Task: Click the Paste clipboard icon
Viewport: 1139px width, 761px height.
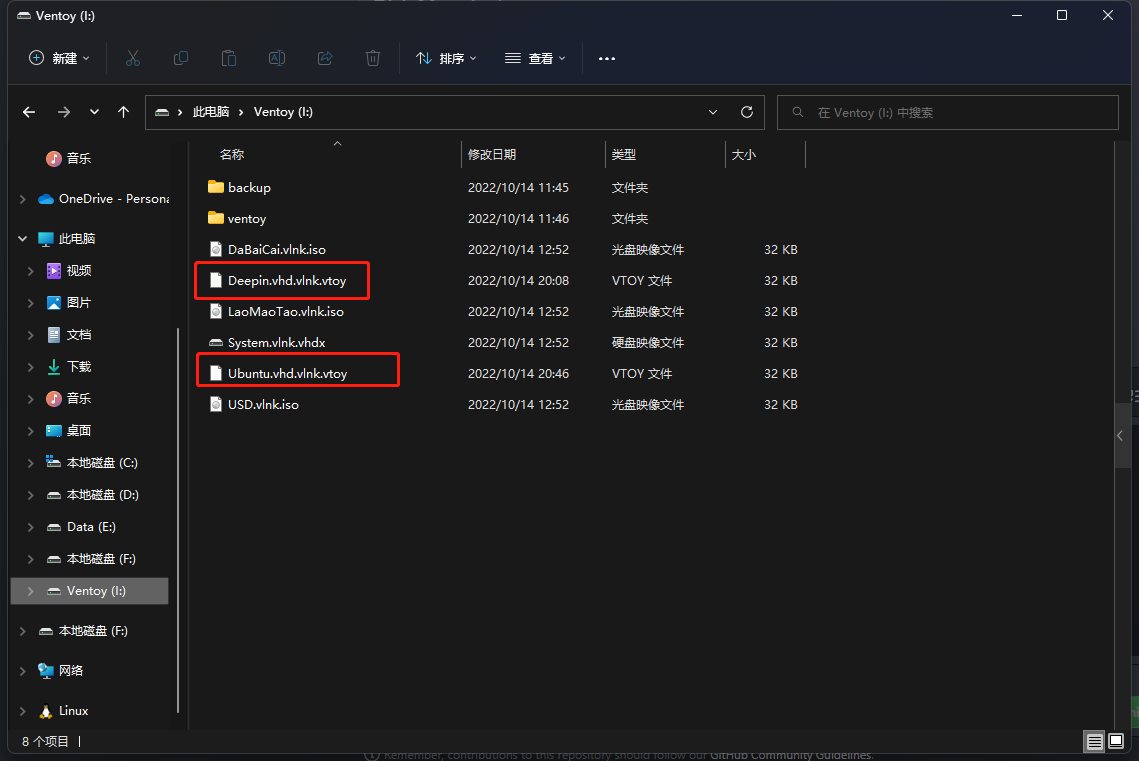Action: coord(229,58)
